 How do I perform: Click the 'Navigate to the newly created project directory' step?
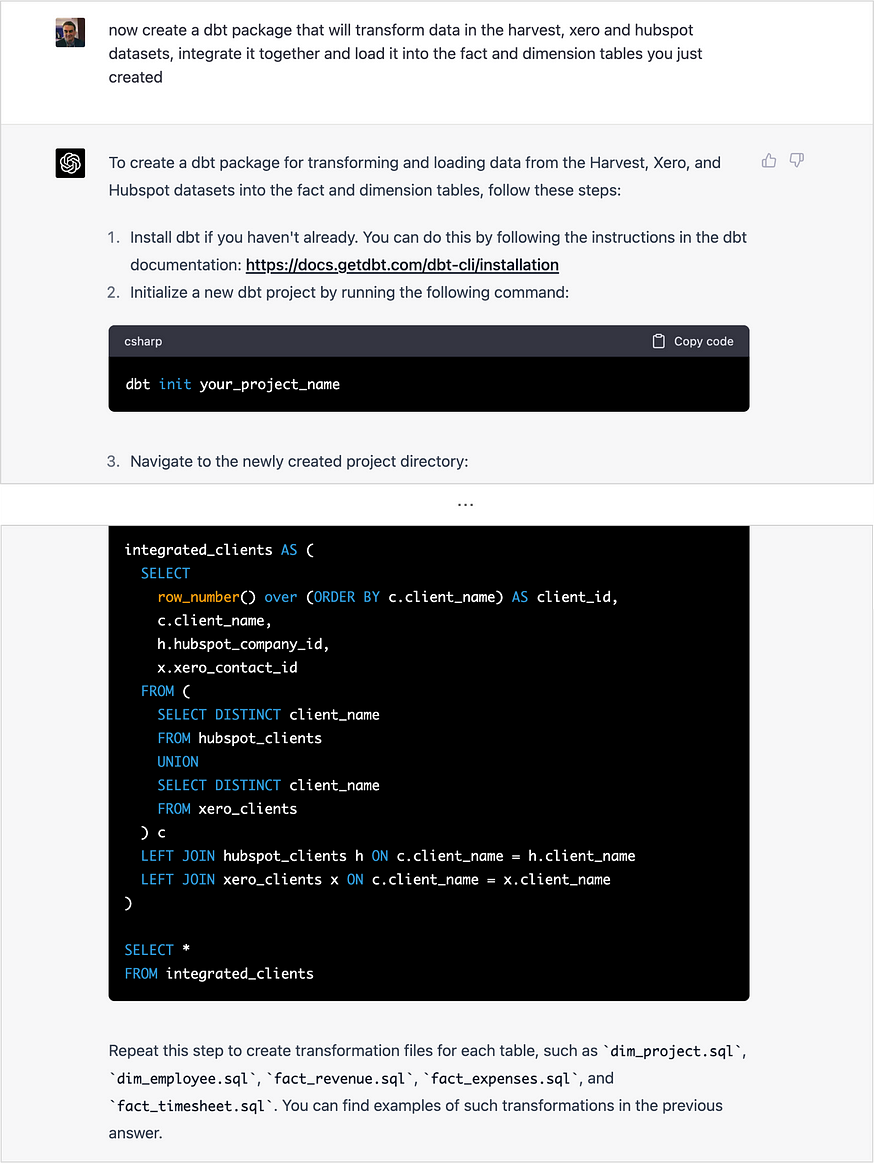coord(299,461)
